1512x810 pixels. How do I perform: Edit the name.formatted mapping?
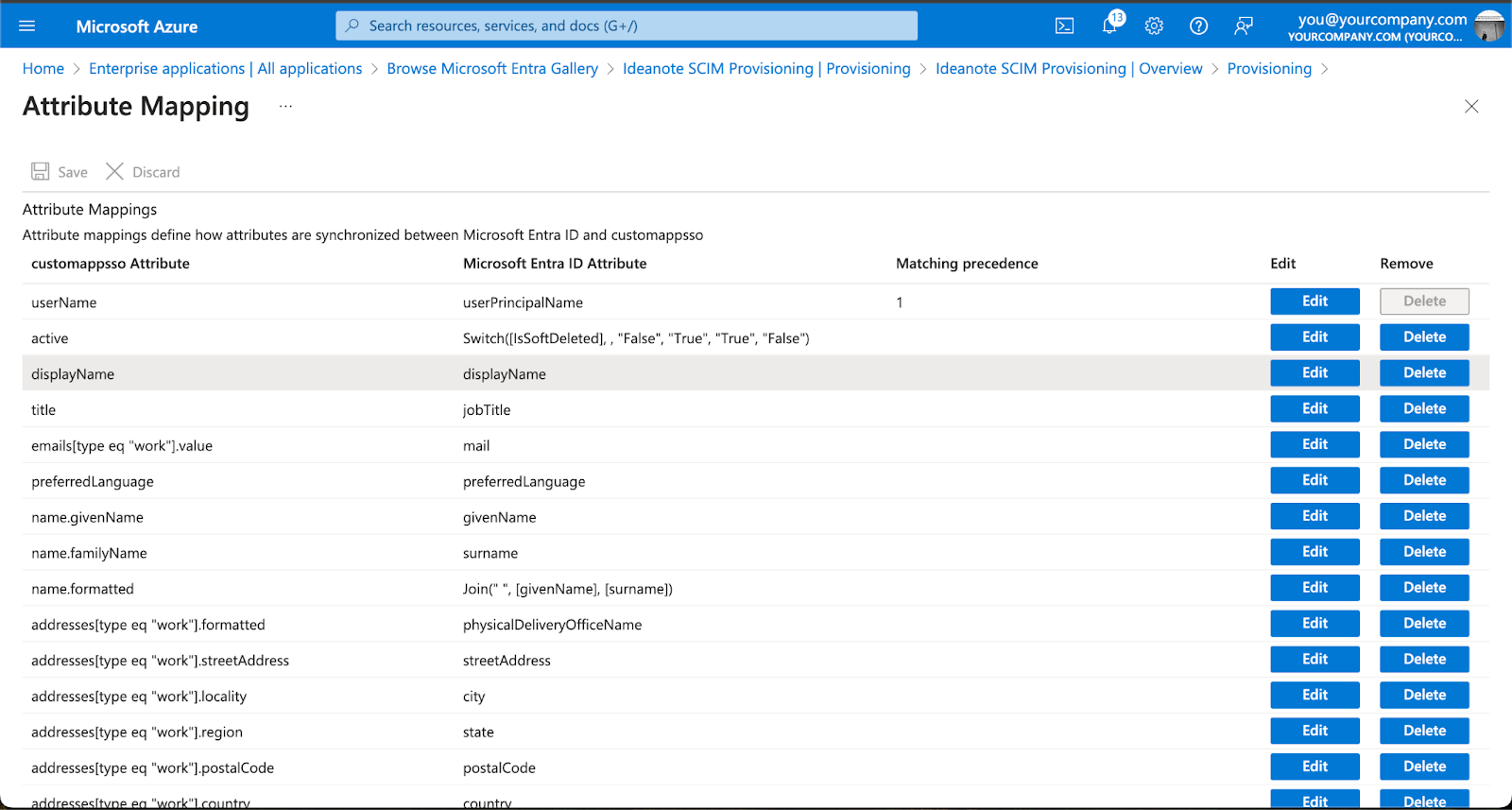point(1314,588)
